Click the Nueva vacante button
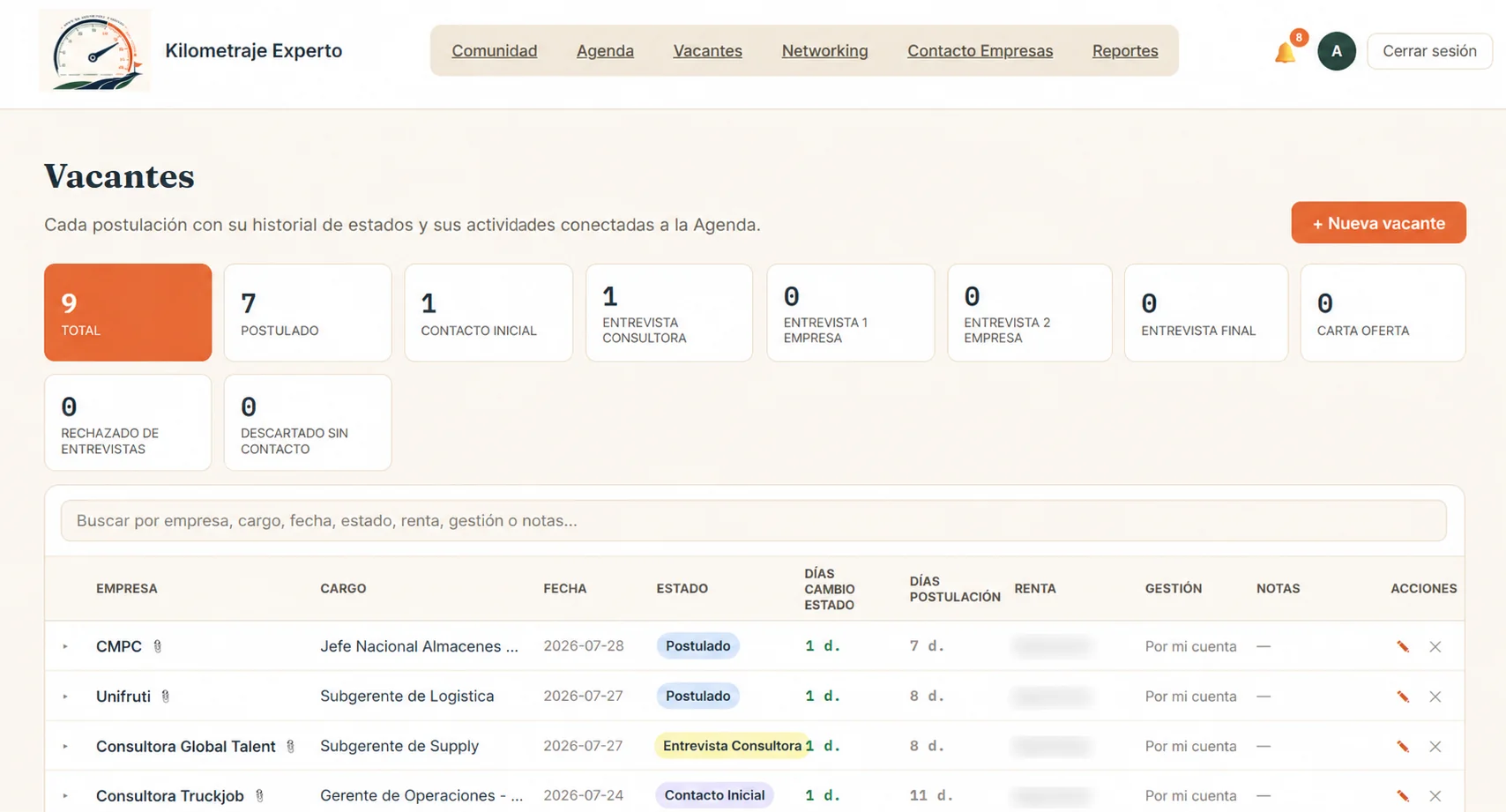 (x=1378, y=223)
